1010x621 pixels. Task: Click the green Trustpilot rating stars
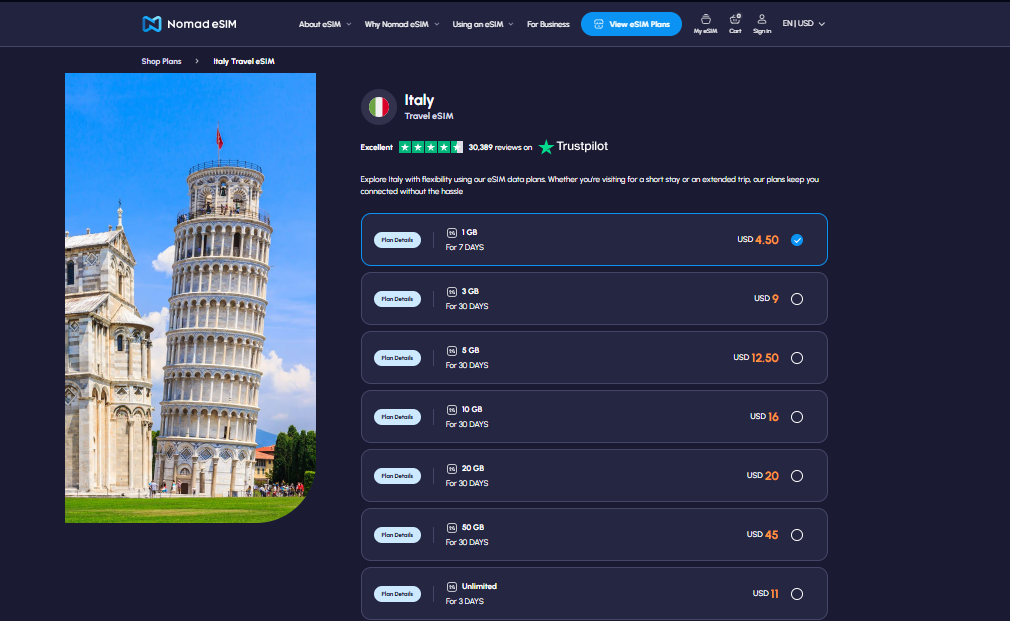pyautogui.click(x=430, y=147)
